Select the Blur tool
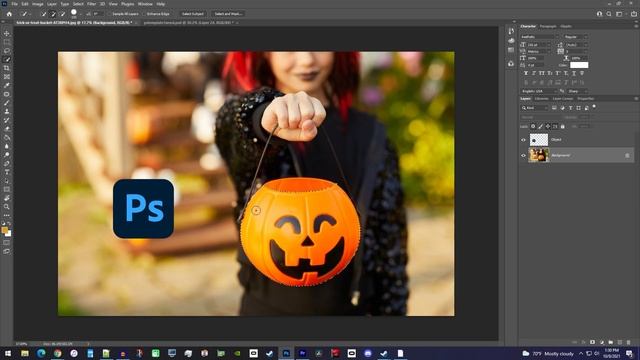This screenshot has width=640, height=360. (x=7, y=146)
